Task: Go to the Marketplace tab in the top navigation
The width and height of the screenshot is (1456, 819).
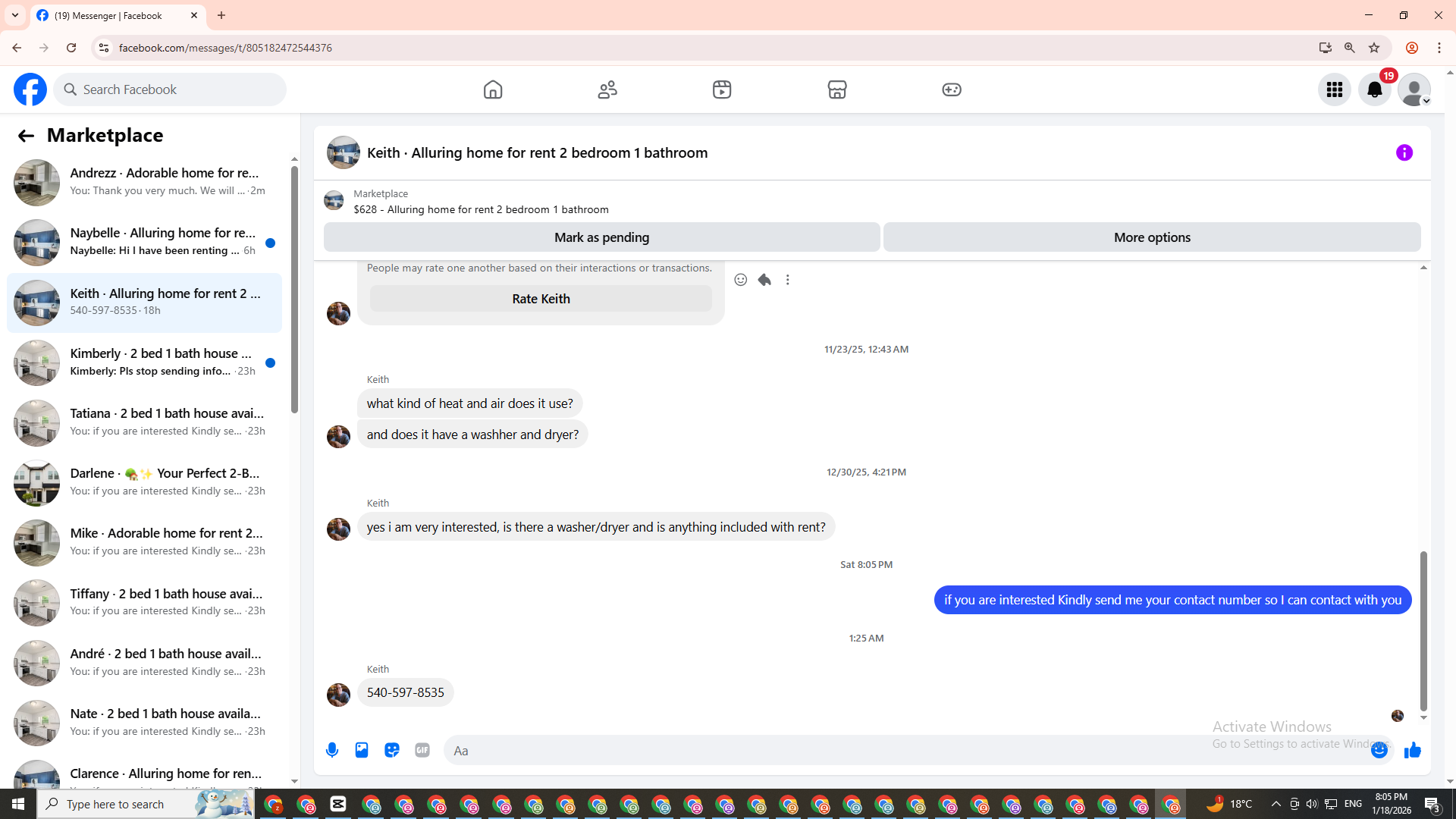Action: (x=836, y=89)
